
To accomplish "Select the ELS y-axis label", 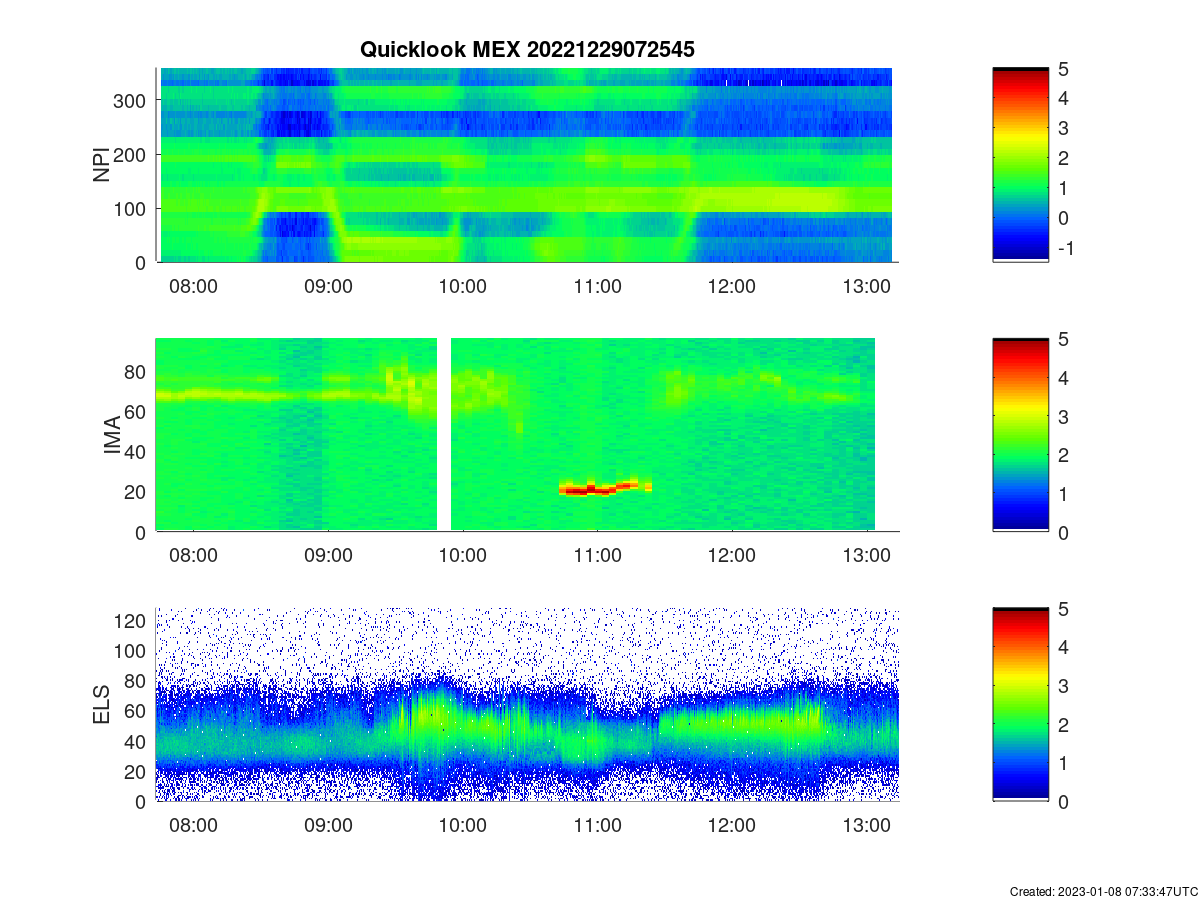I will coord(101,705).
